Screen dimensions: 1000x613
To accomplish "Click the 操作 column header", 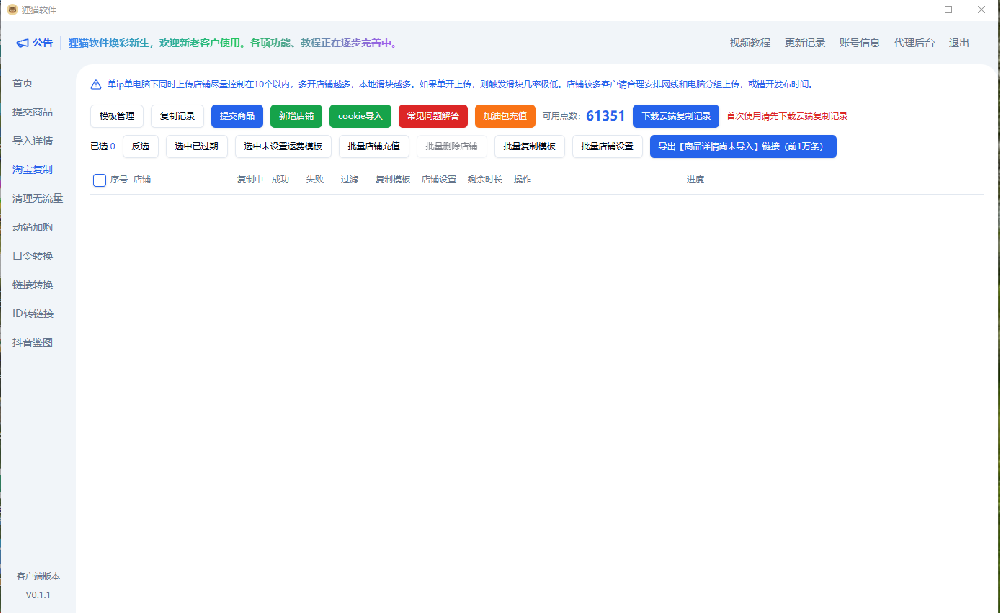I will tap(522, 179).
